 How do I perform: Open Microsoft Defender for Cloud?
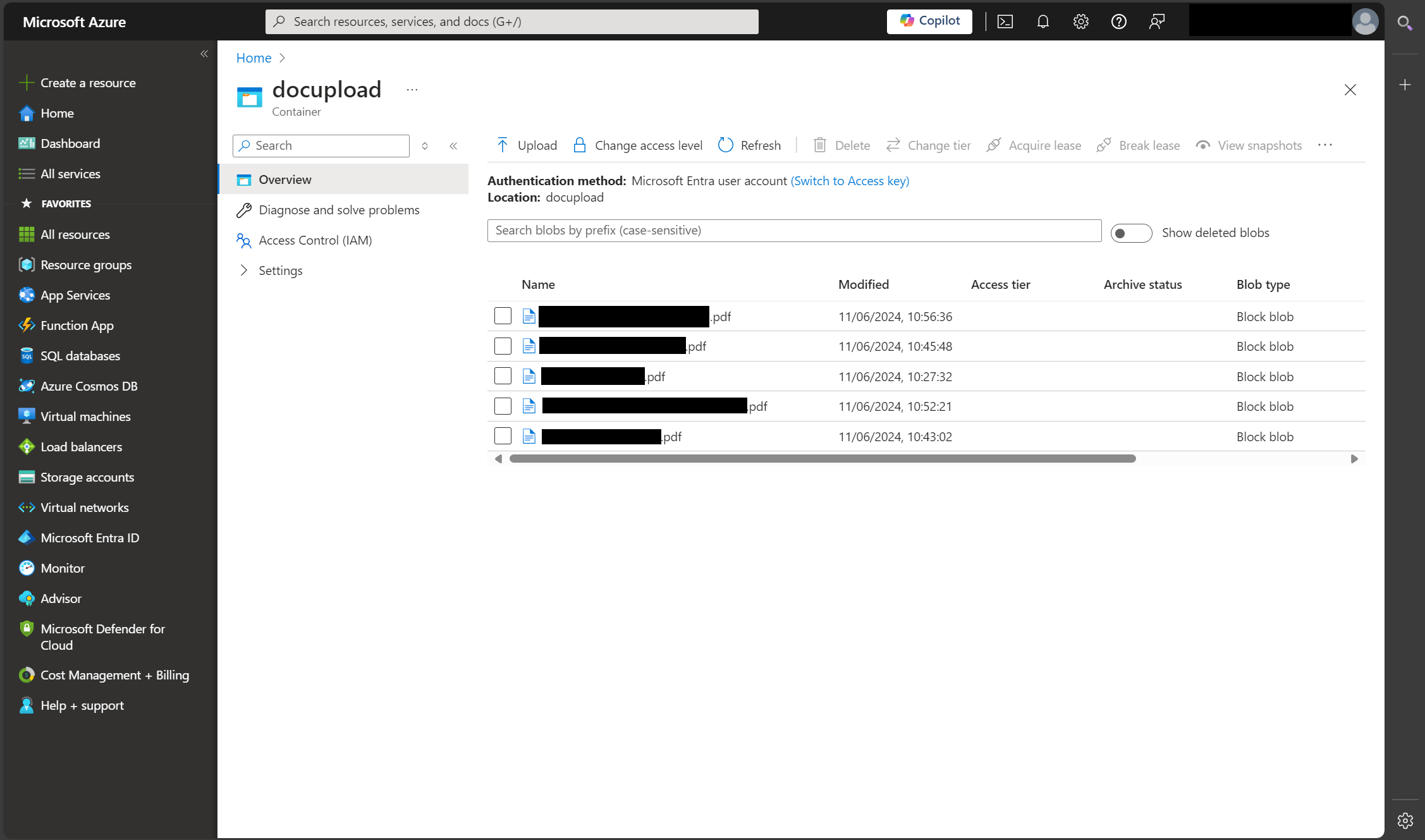(102, 637)
